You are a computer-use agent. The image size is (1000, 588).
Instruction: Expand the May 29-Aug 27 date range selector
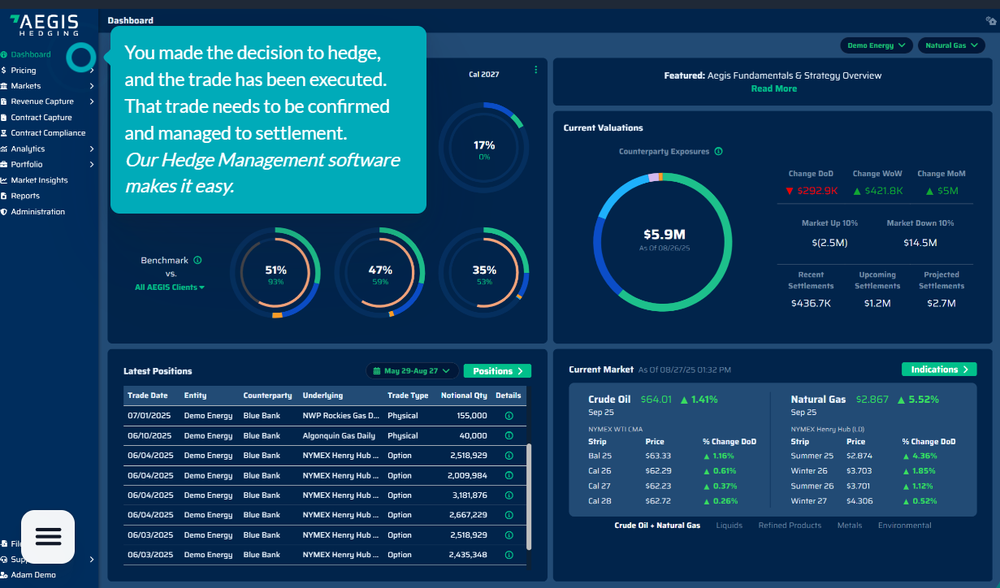(412, 370)
